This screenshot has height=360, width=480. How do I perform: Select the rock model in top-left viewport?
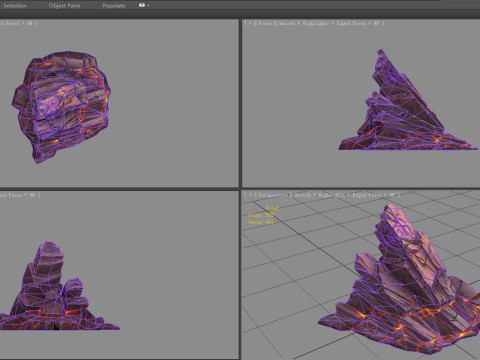pyautogui.click(x=62, y=105)
